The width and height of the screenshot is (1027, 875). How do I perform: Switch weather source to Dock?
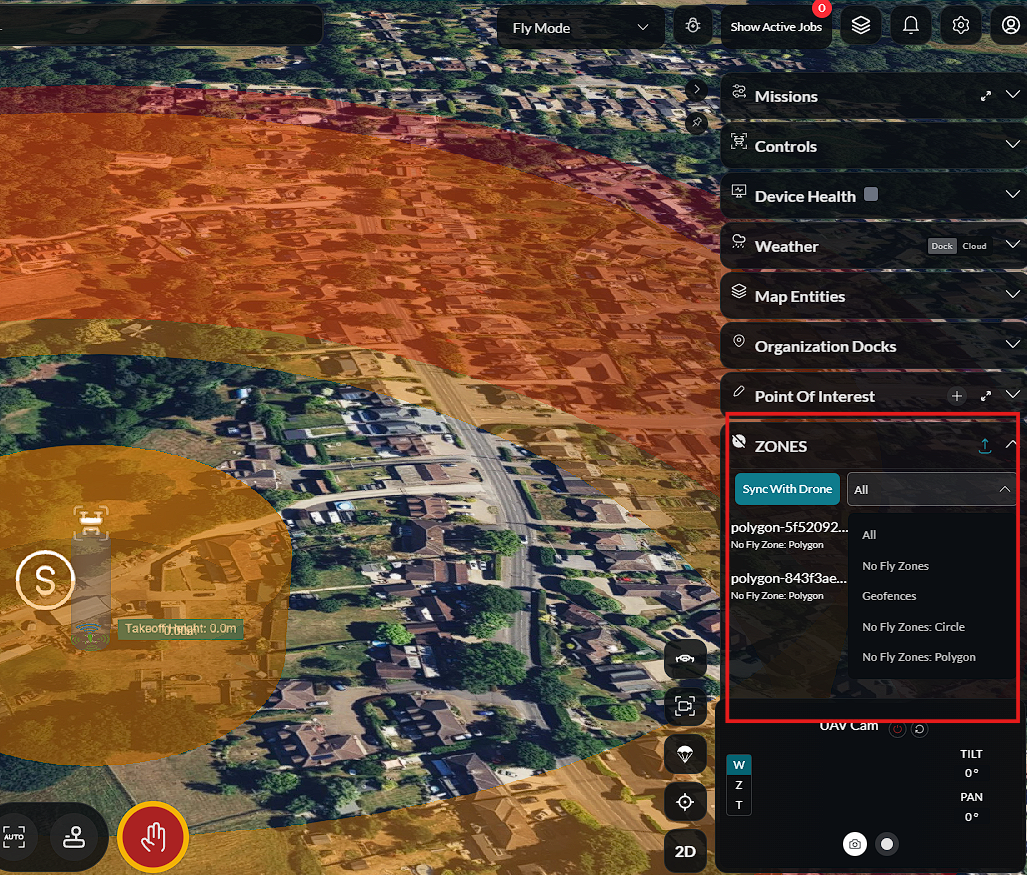click(942, 246)
